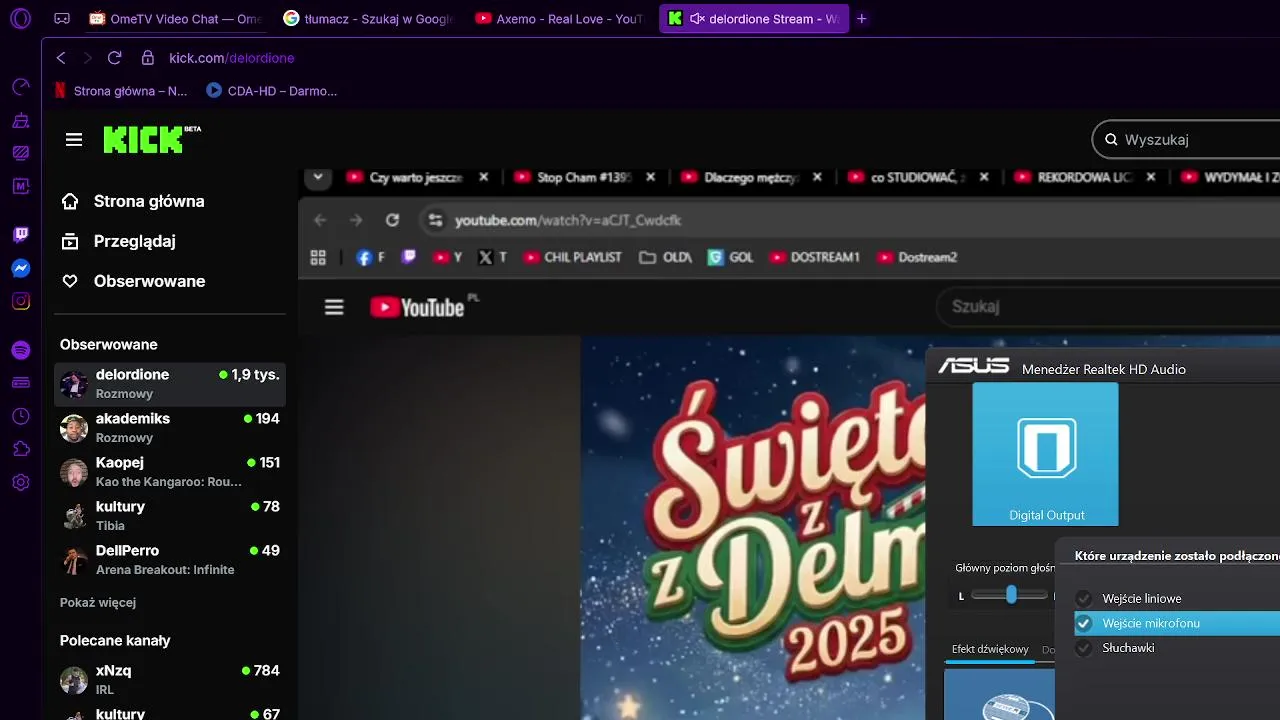Viewport: 1280px width, 720px height.
Task: Click the apps grid icon in streamed bookmarks
Action: tap(318, 257)
